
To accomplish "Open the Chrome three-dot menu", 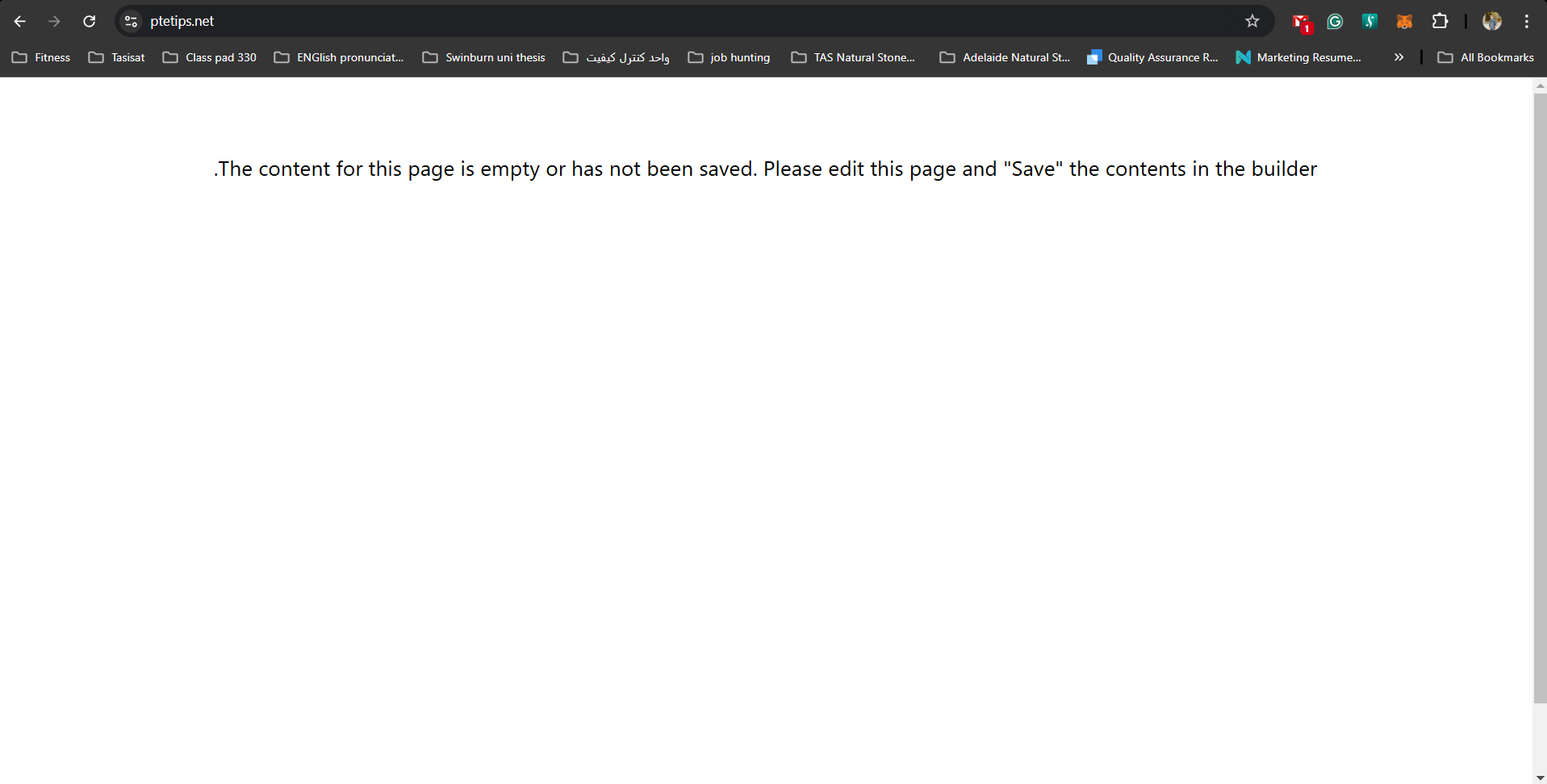I will [x=1527, y=22].
